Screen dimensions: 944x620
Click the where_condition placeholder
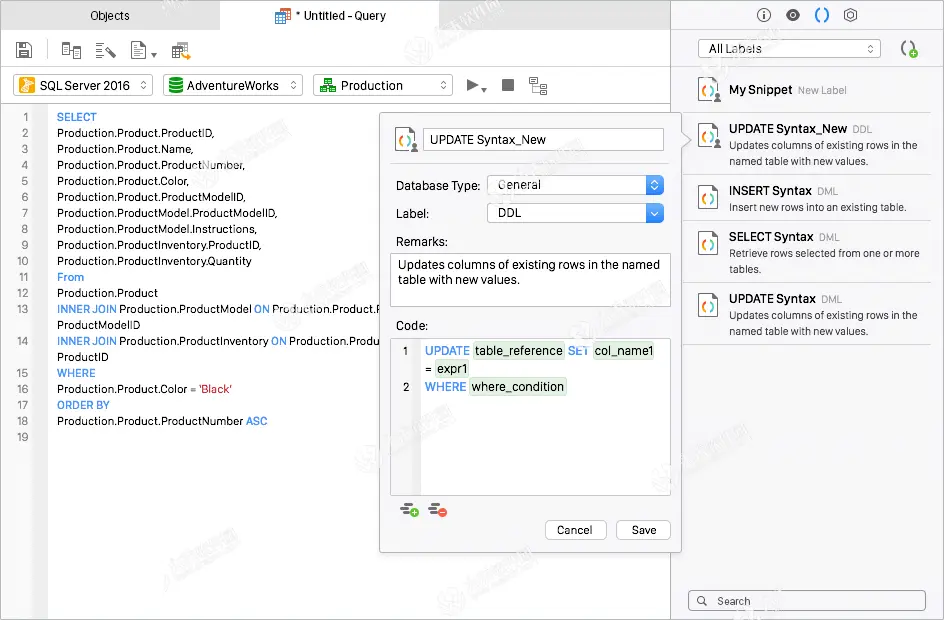click(518, 386)
